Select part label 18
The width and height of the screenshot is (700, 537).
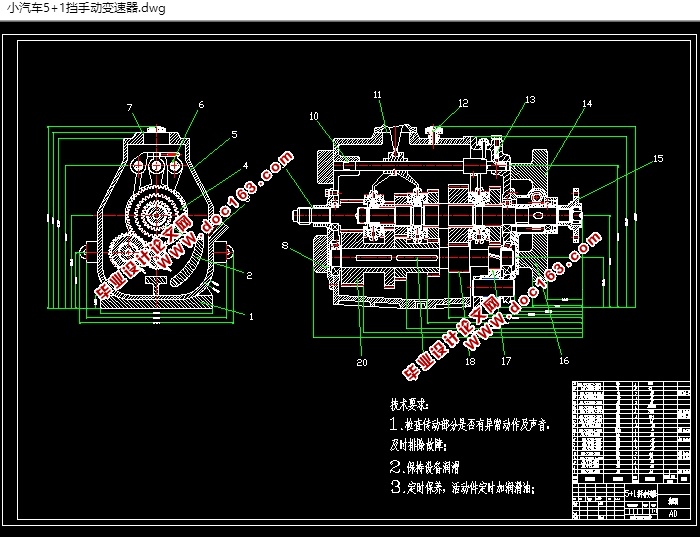click(x=470, y=361)
